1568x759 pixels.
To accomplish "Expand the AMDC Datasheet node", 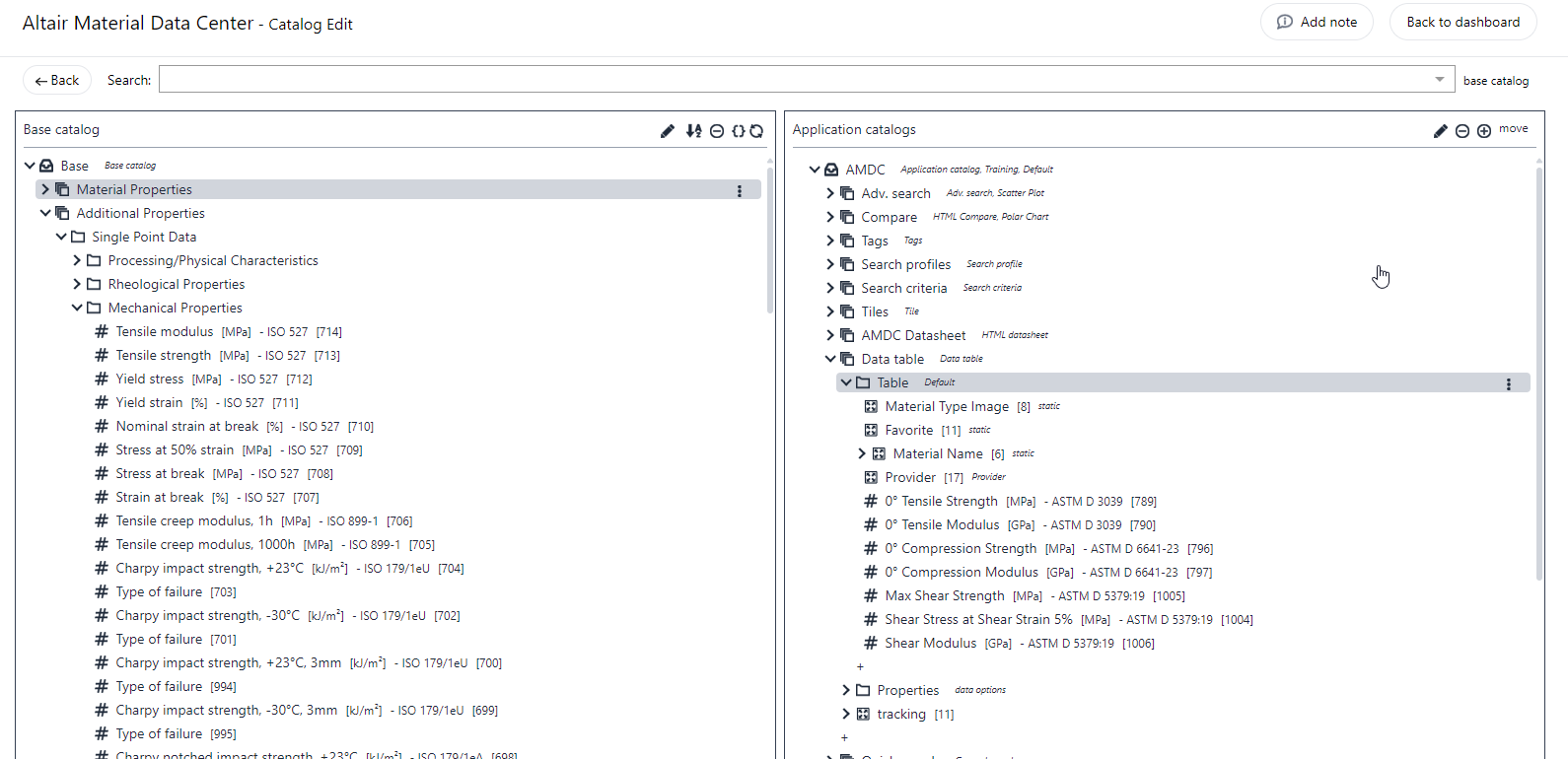I will pos(830,335).
